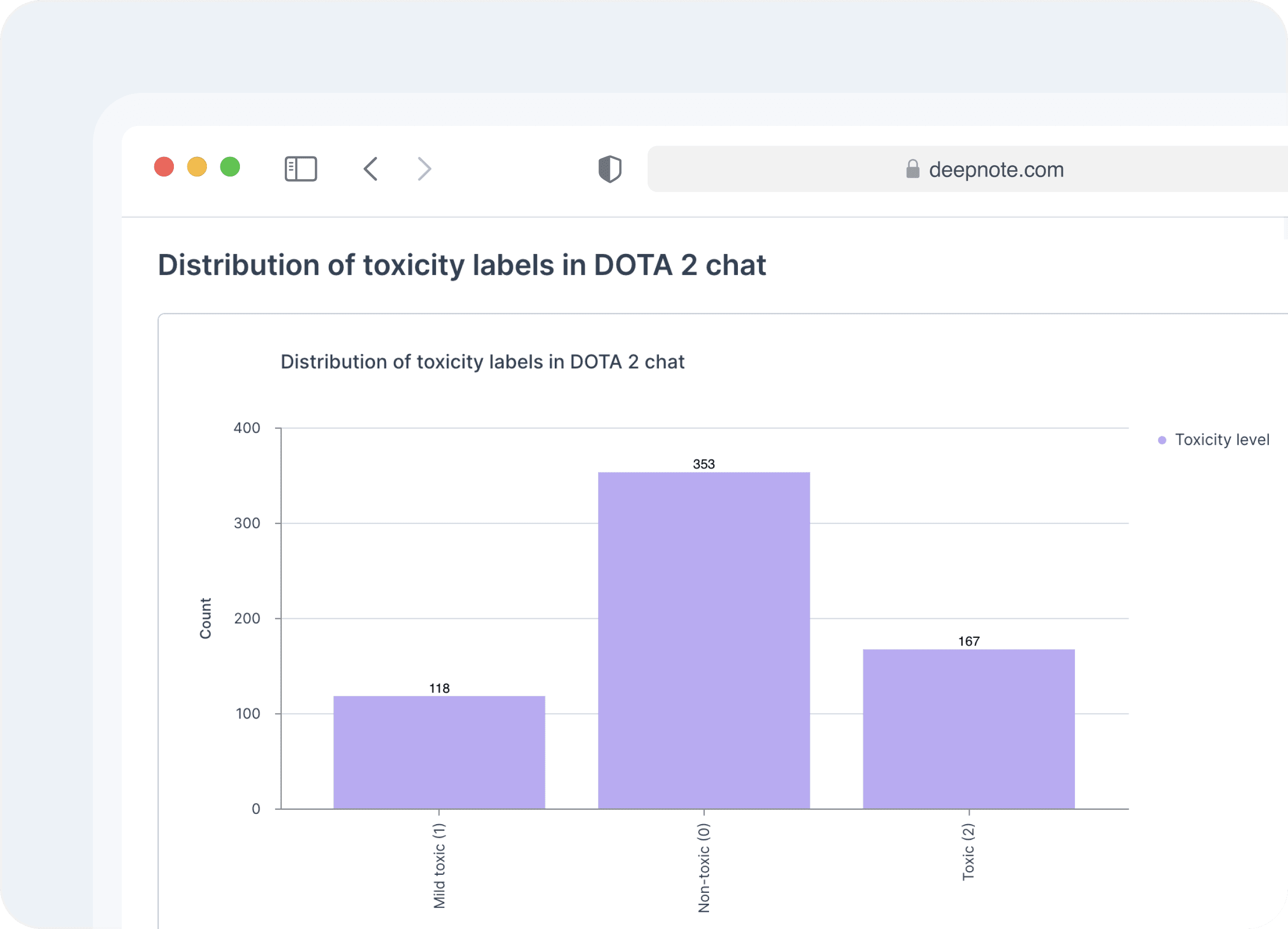The image size is (1288, 929).
Task: Go back with the left chevron
Action: pyautogui.click(x=371, y=169)
